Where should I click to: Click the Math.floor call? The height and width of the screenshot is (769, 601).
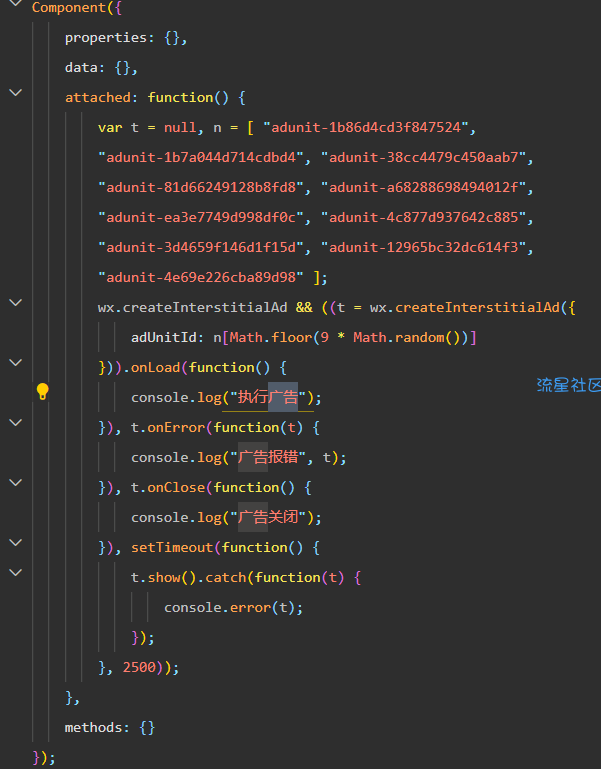pos(270,337)
